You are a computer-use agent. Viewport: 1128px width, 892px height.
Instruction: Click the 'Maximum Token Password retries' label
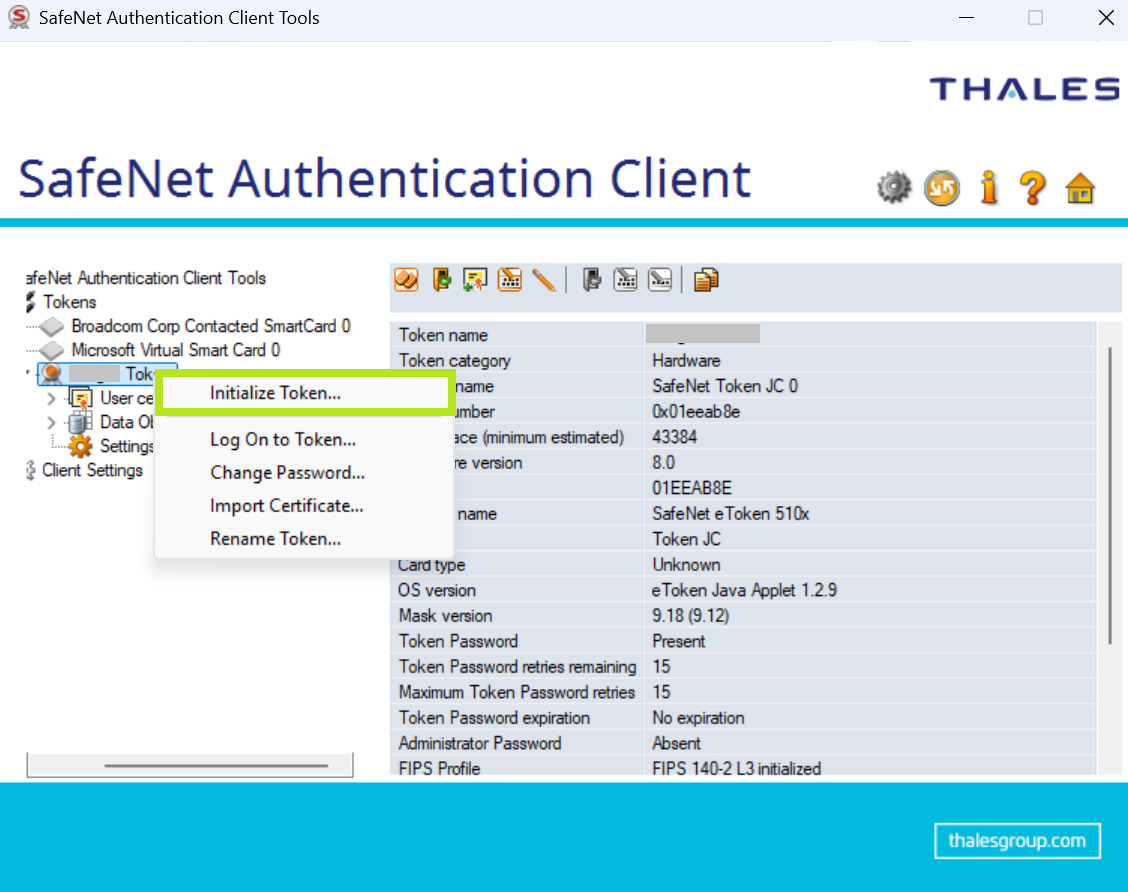pyautogui.click(x=517, y=693)
